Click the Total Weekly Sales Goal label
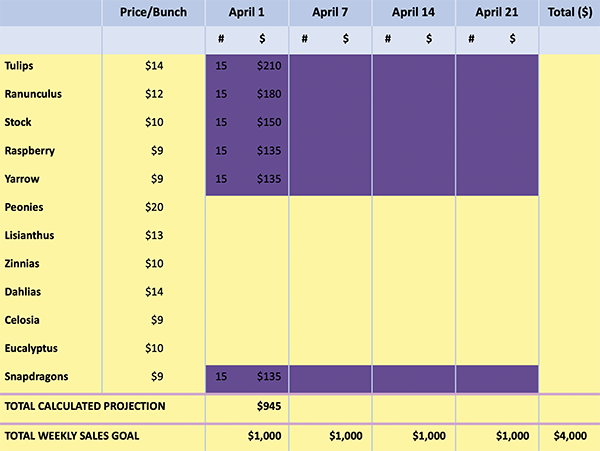The image size is (600, 451). 72,436
